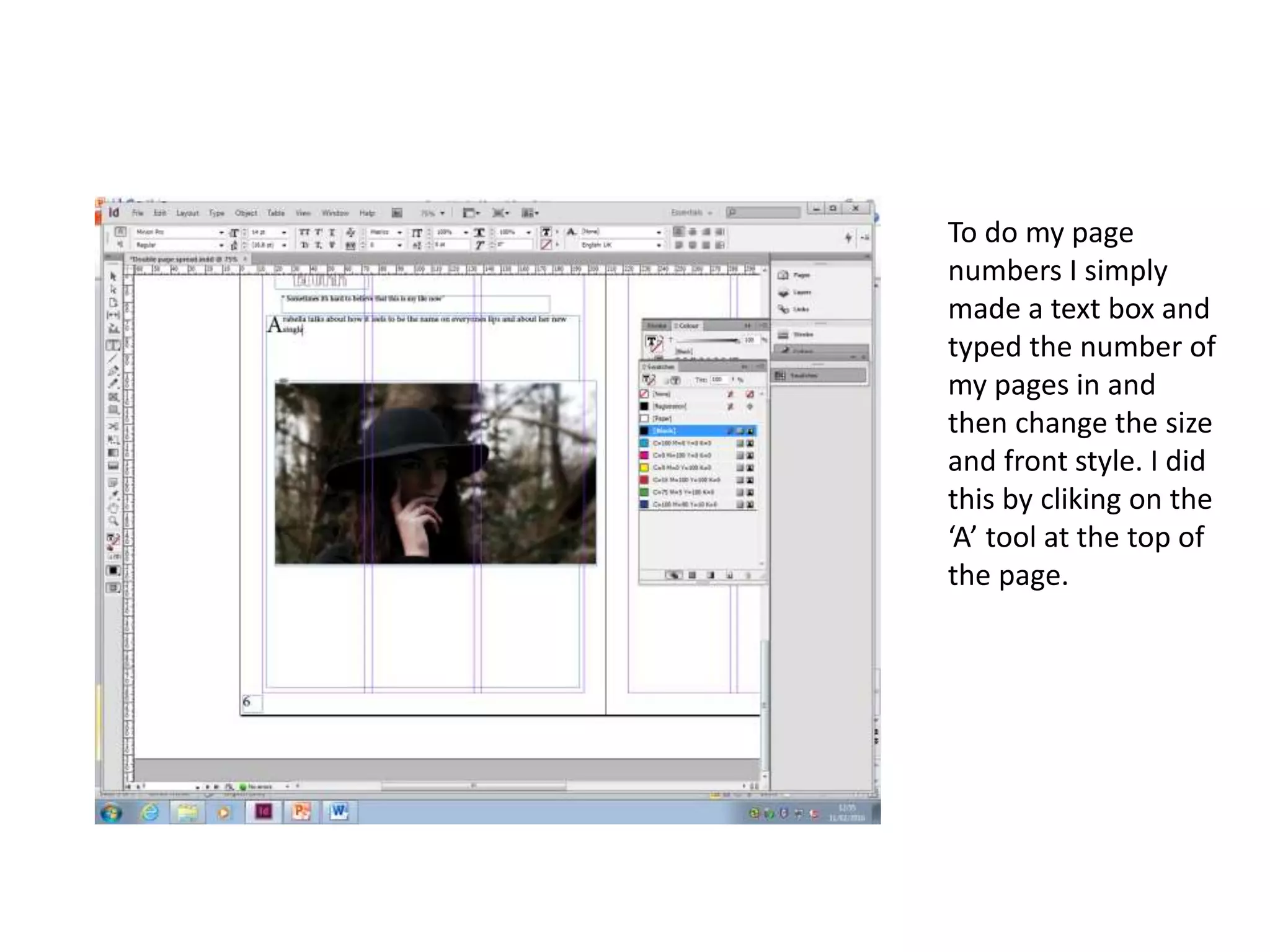Open the font style Regular dropdown
Viewport: 1270px width, 952px height.
point(221,245)
